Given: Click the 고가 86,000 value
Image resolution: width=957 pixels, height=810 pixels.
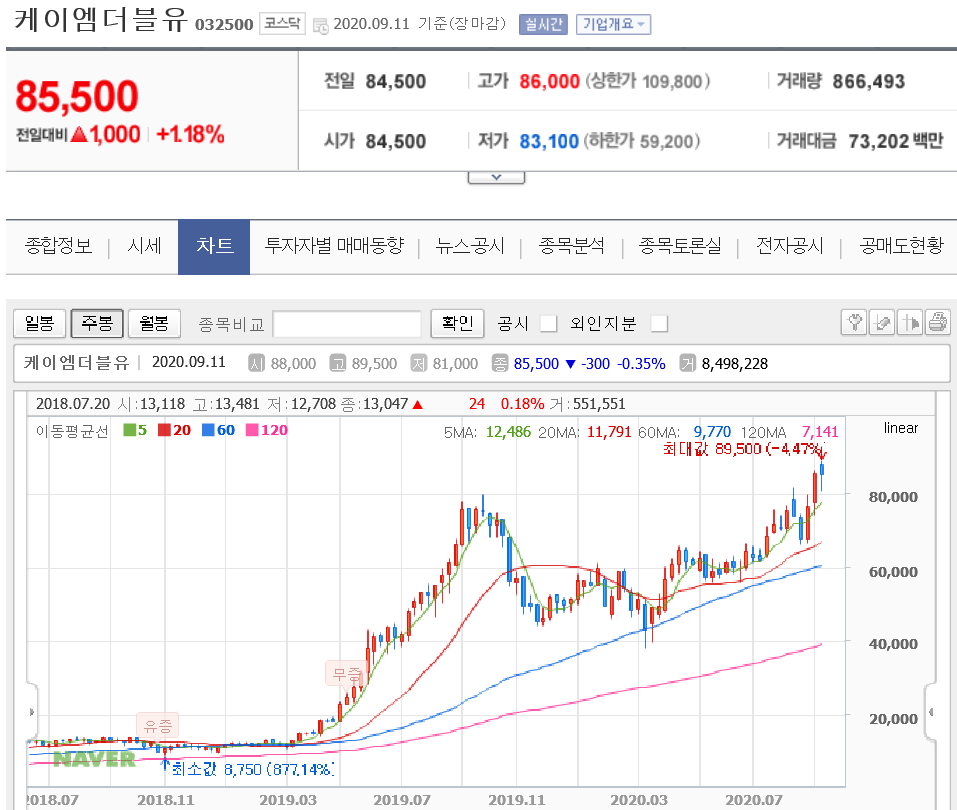Looking at the screenshot, I should pos(549,81).
